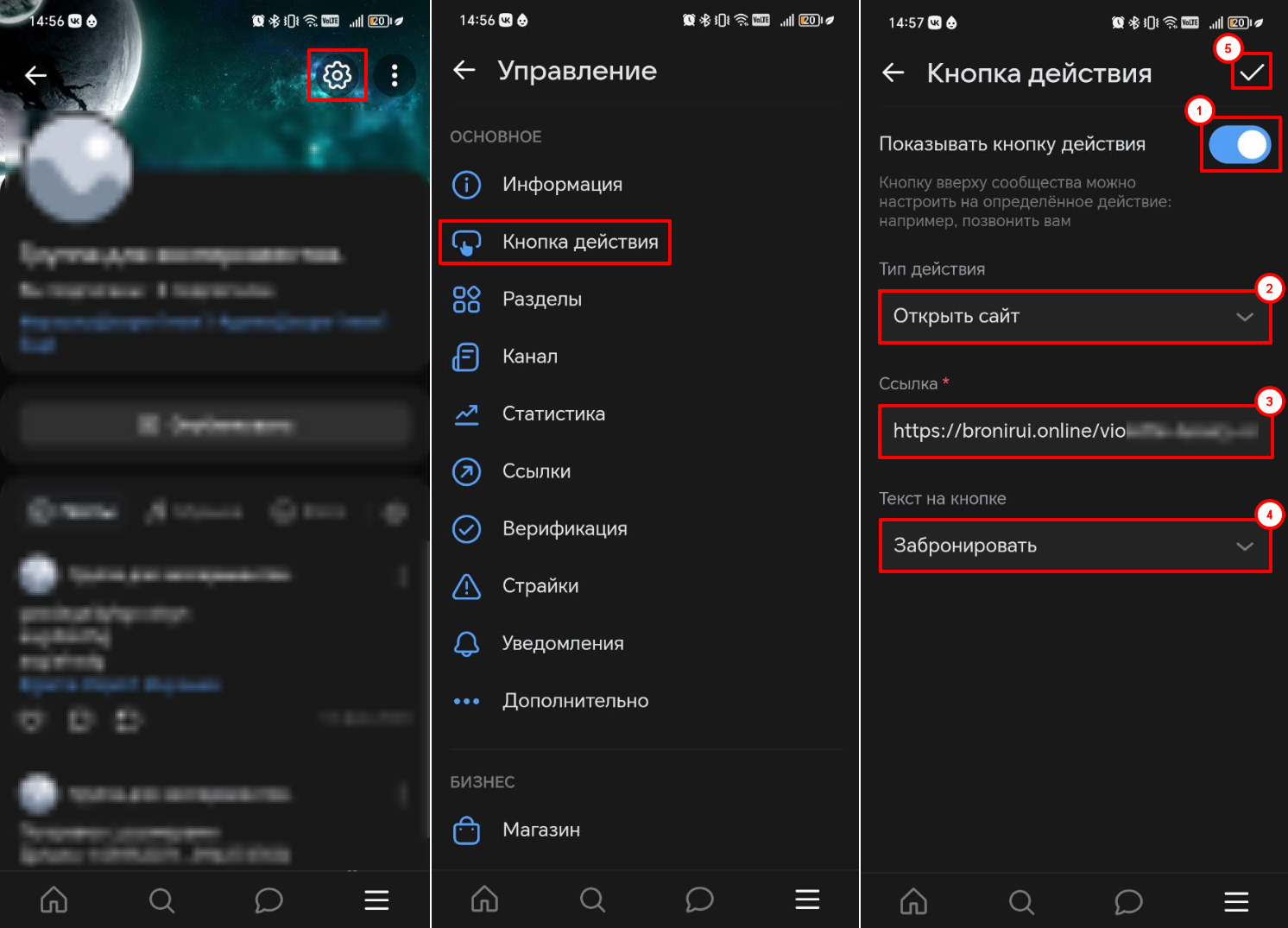Go back from the Управление screen
This screenshot has height=928, width=1288.
pyautogui.click(x=464, y=71)
